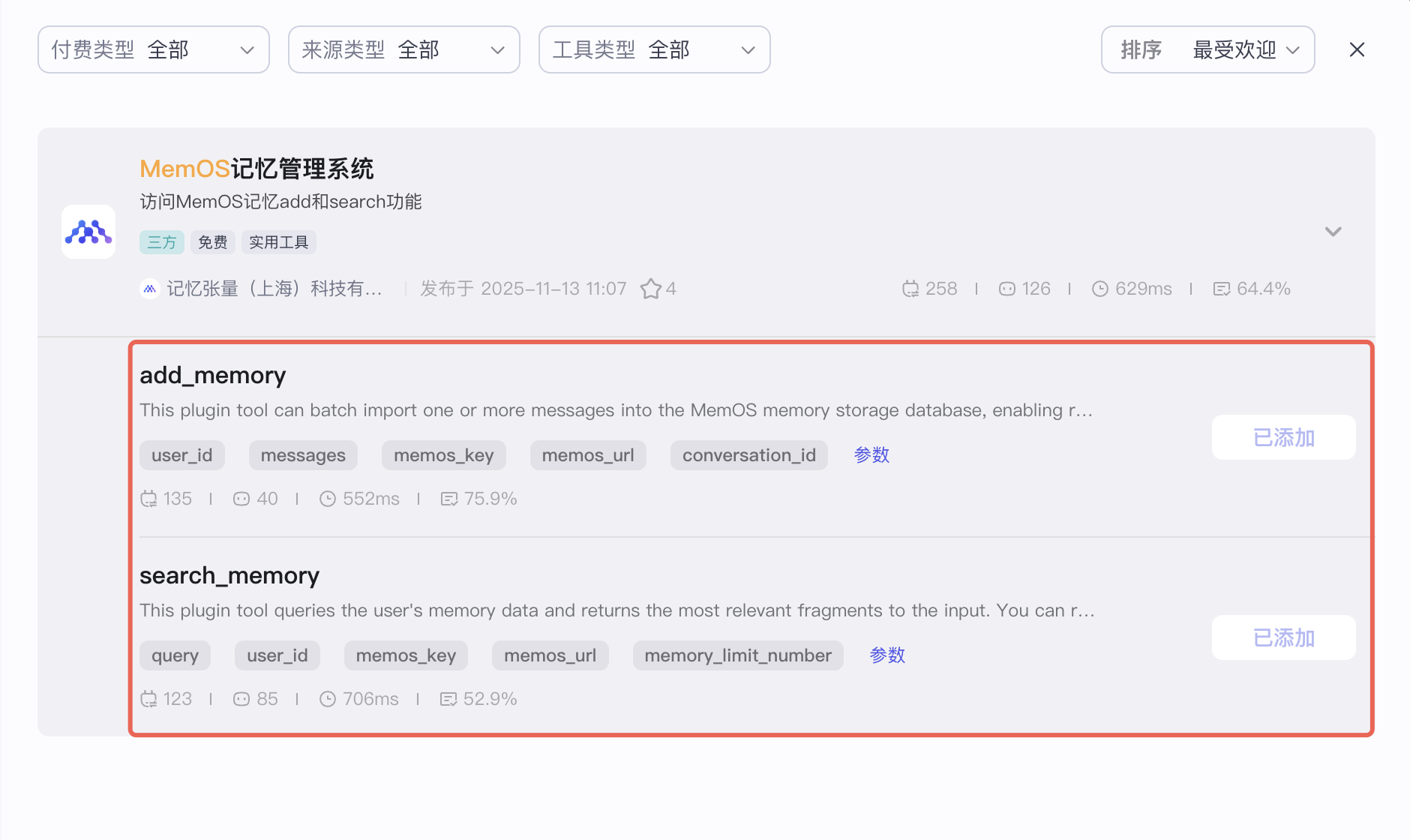Click the bot usage icon next to 126
Image resolution: width=1410 pixels, height=840 pixels.
point(1007,289)
